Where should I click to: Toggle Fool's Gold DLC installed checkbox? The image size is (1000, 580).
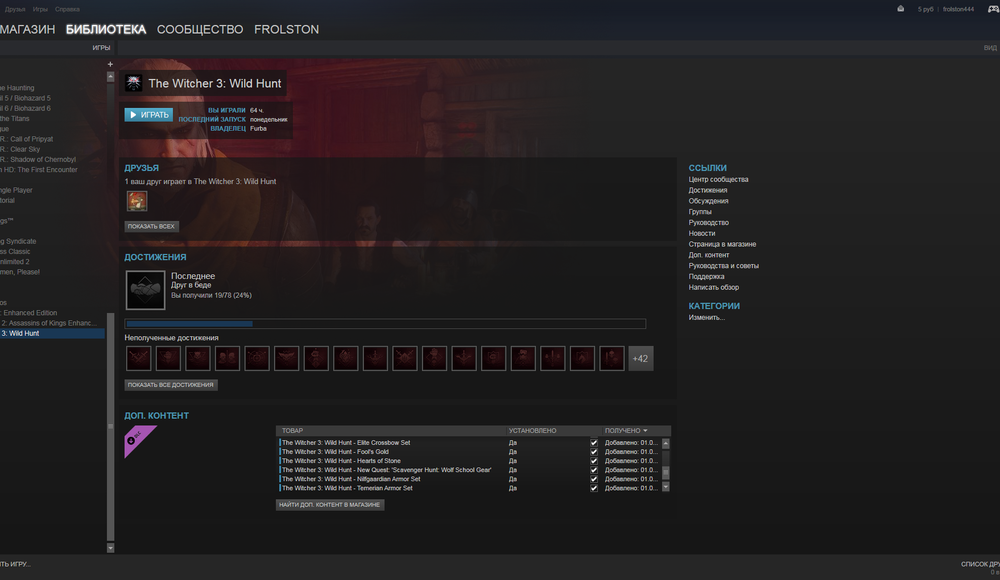(594, 452)
